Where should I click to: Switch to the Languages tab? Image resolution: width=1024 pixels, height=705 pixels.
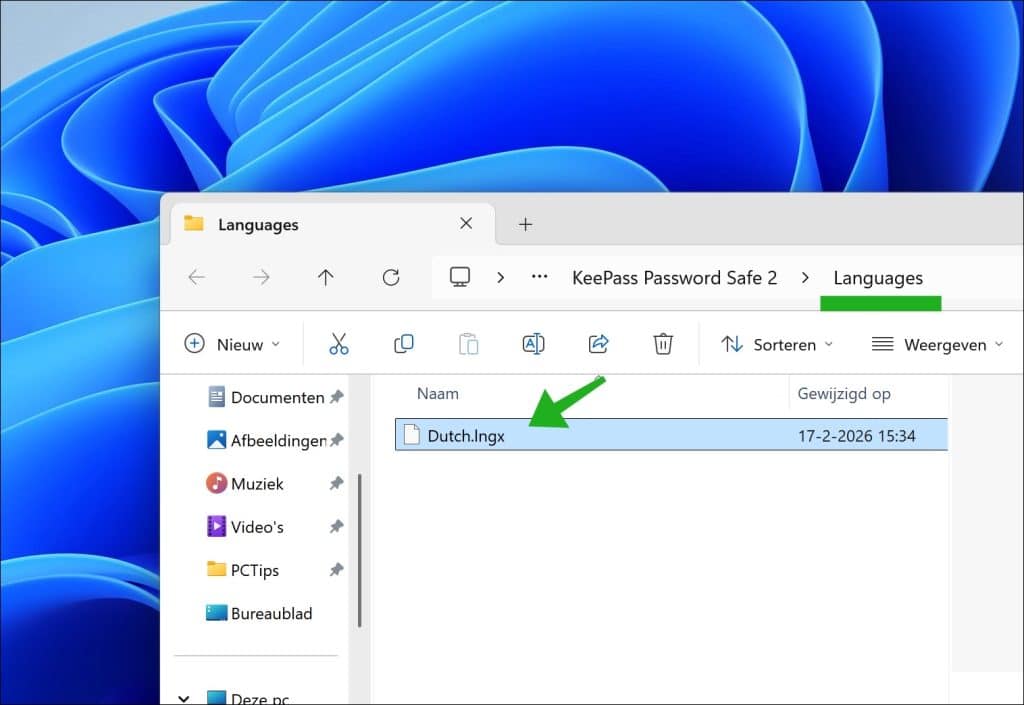pyautogui.click(x=258, y=224)
